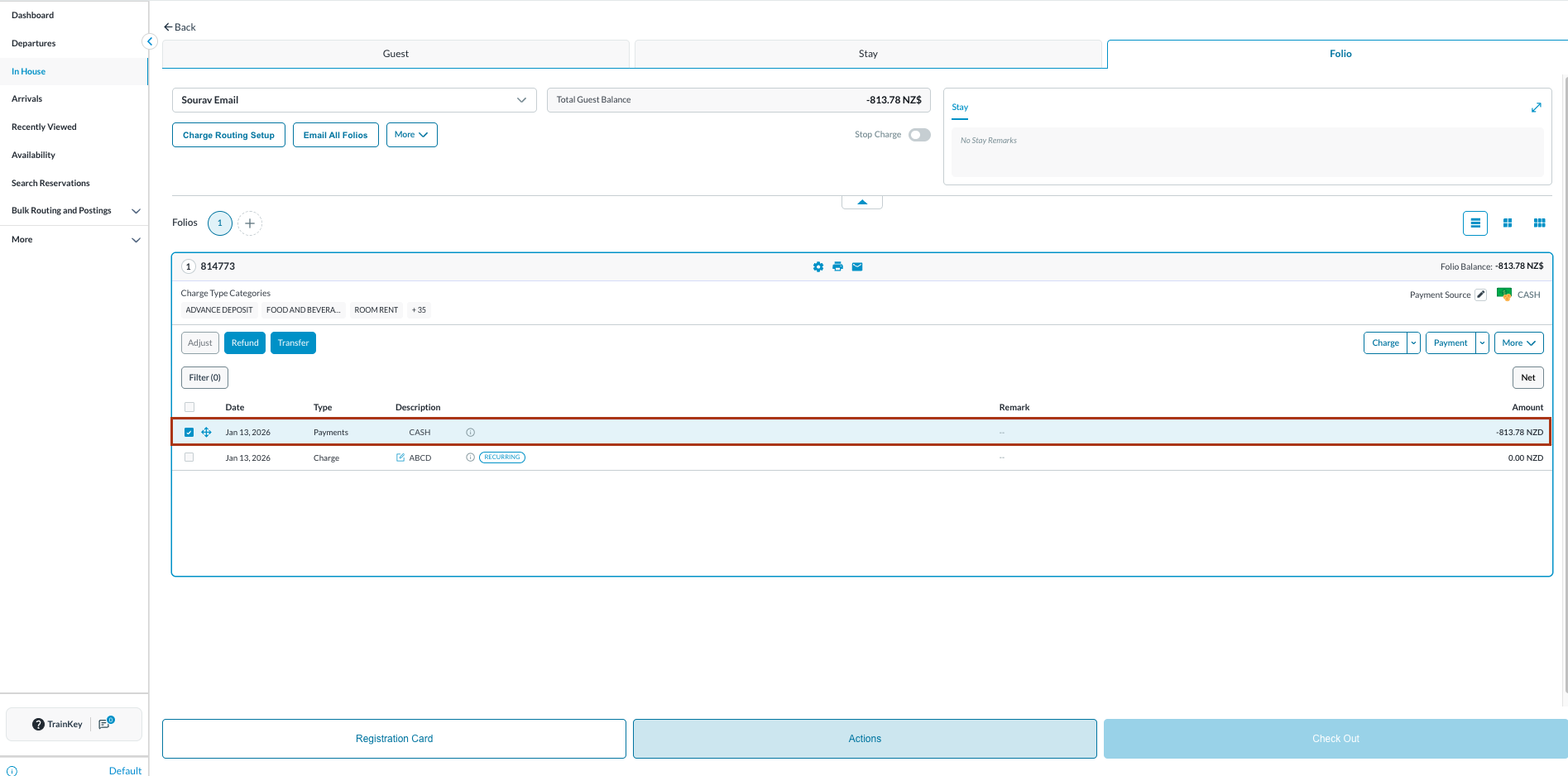Edit Payment Source with pencil icon
Image resolution: width=1568 pixels, height=776 pixels.
click(x=1480, y=295)
